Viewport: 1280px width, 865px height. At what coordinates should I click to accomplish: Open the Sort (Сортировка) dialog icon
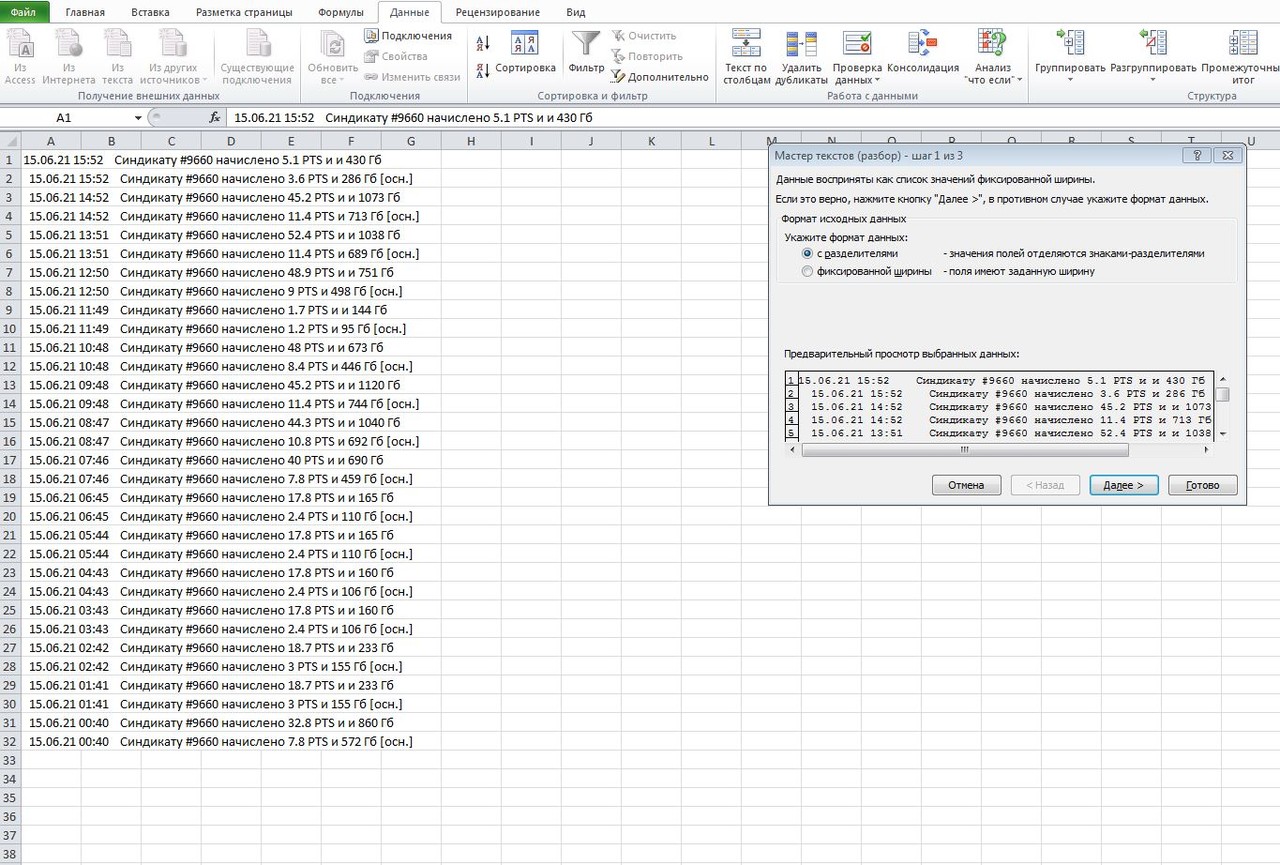(525, 43)
